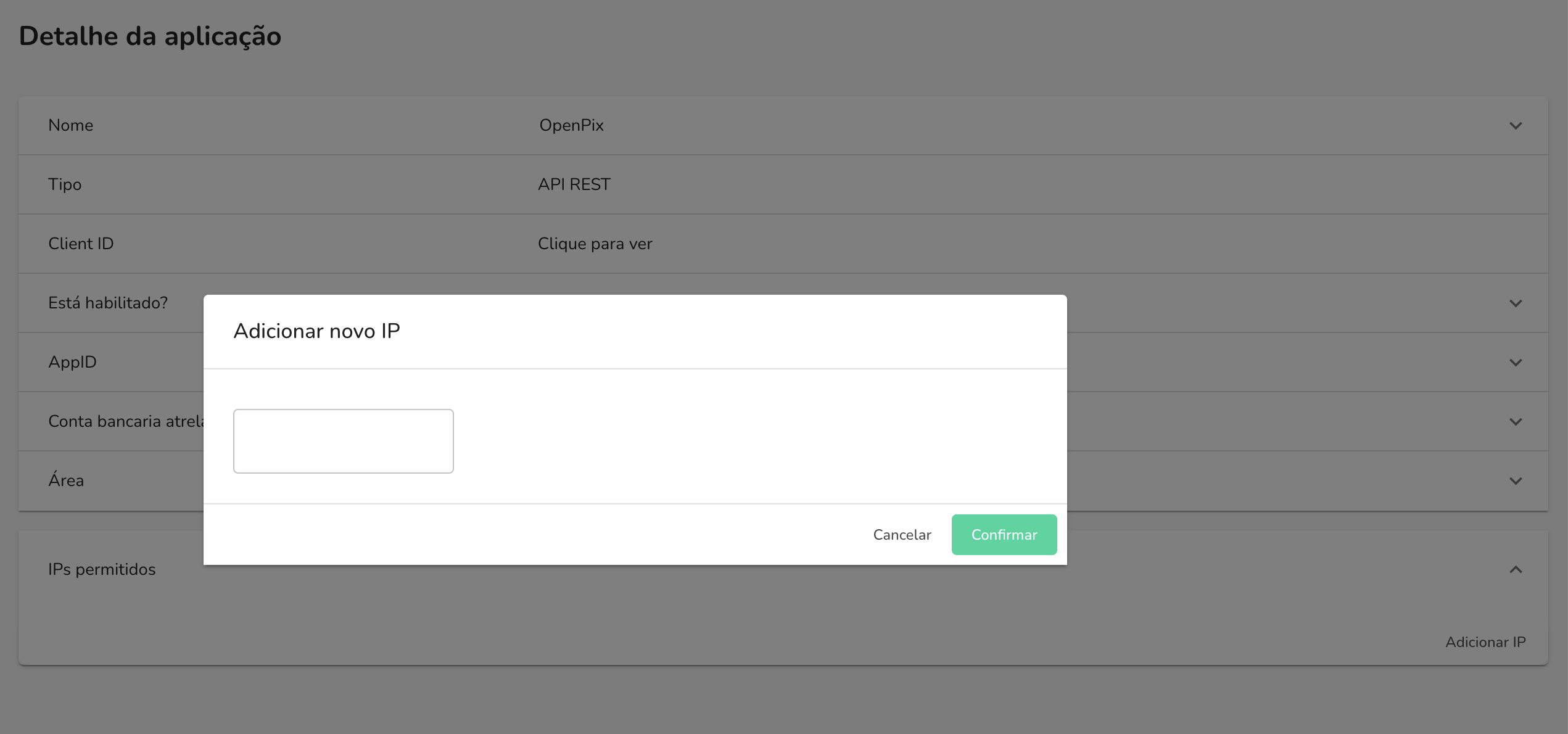Click the Adicionar novo IP dialog title
Image resolution: width=1568 pixels, height=734 pixels.
tap(317, 330)
